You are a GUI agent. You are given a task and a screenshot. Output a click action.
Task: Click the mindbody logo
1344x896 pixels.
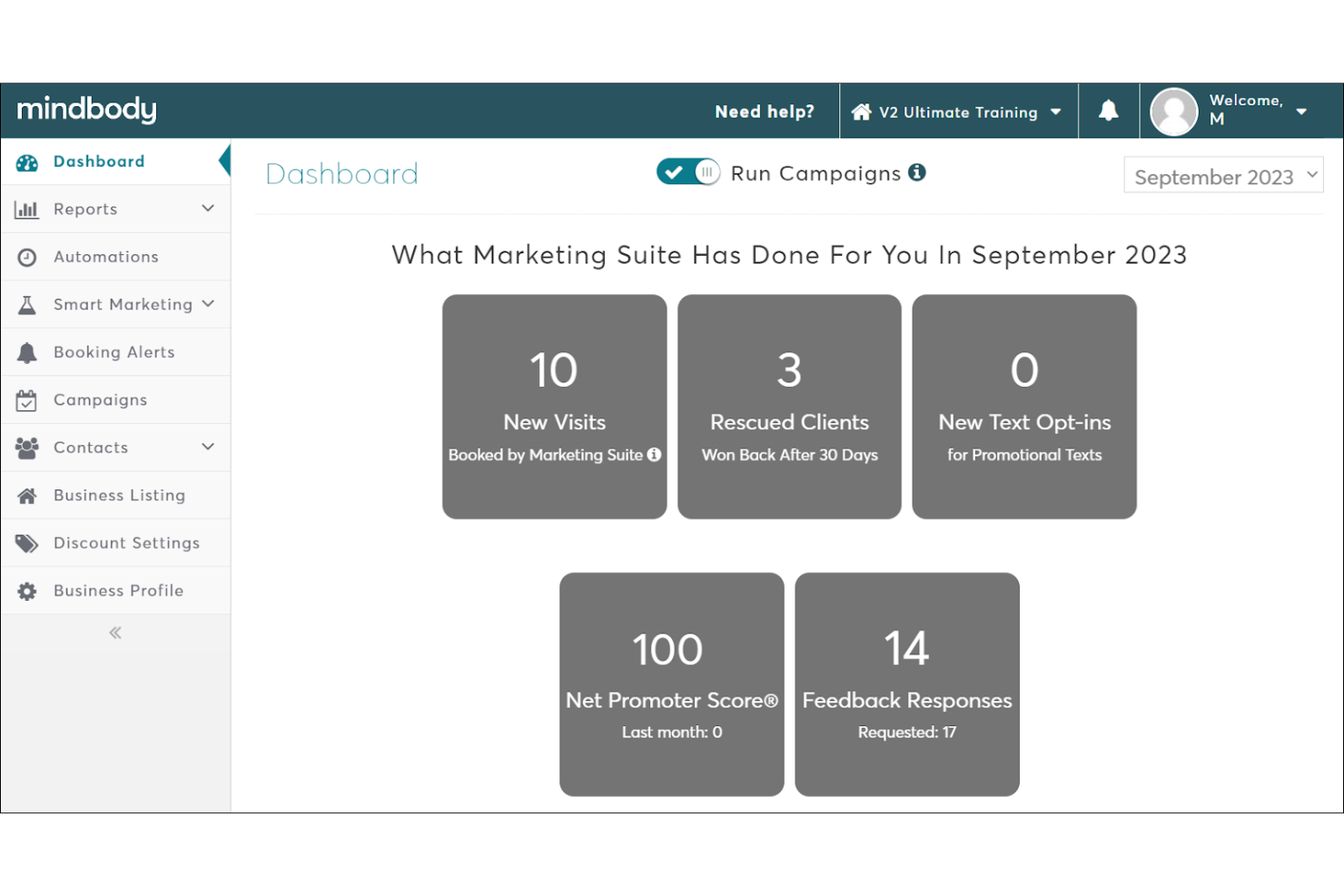tap(86, 110)
